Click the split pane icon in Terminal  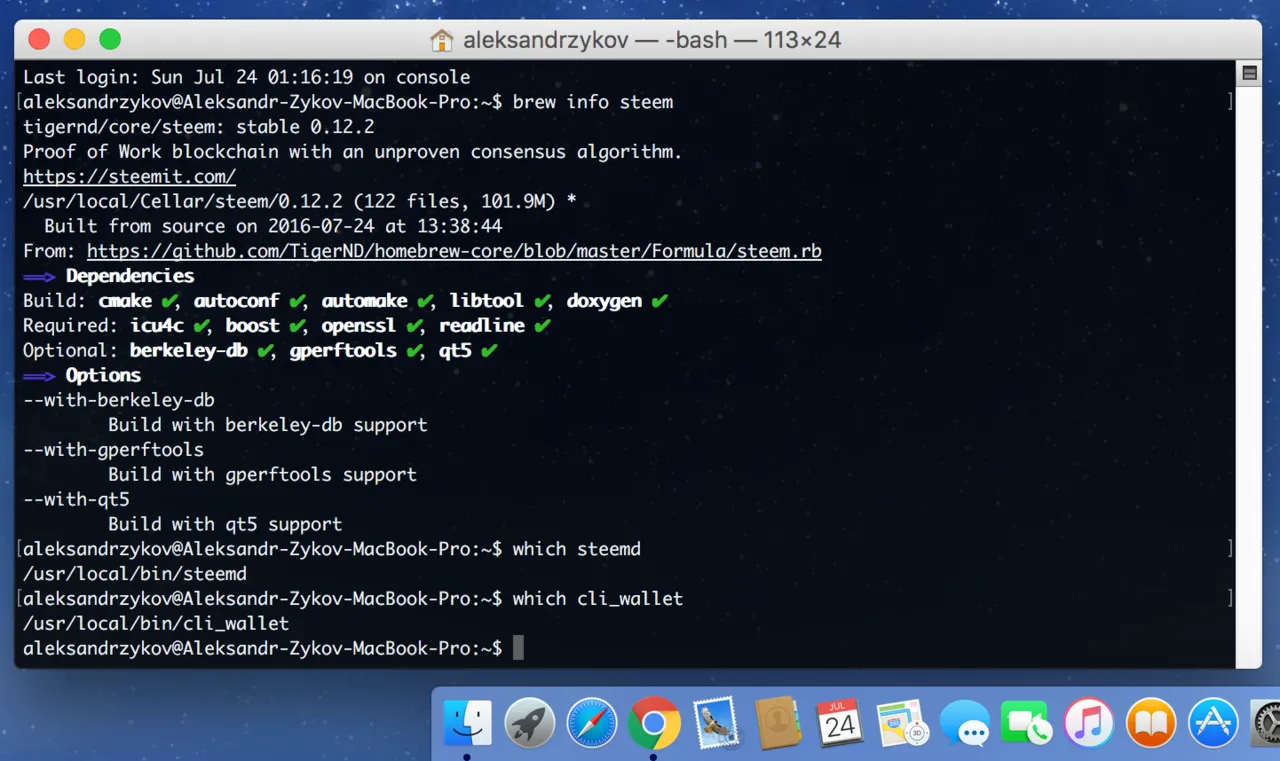pos(1249,73)
